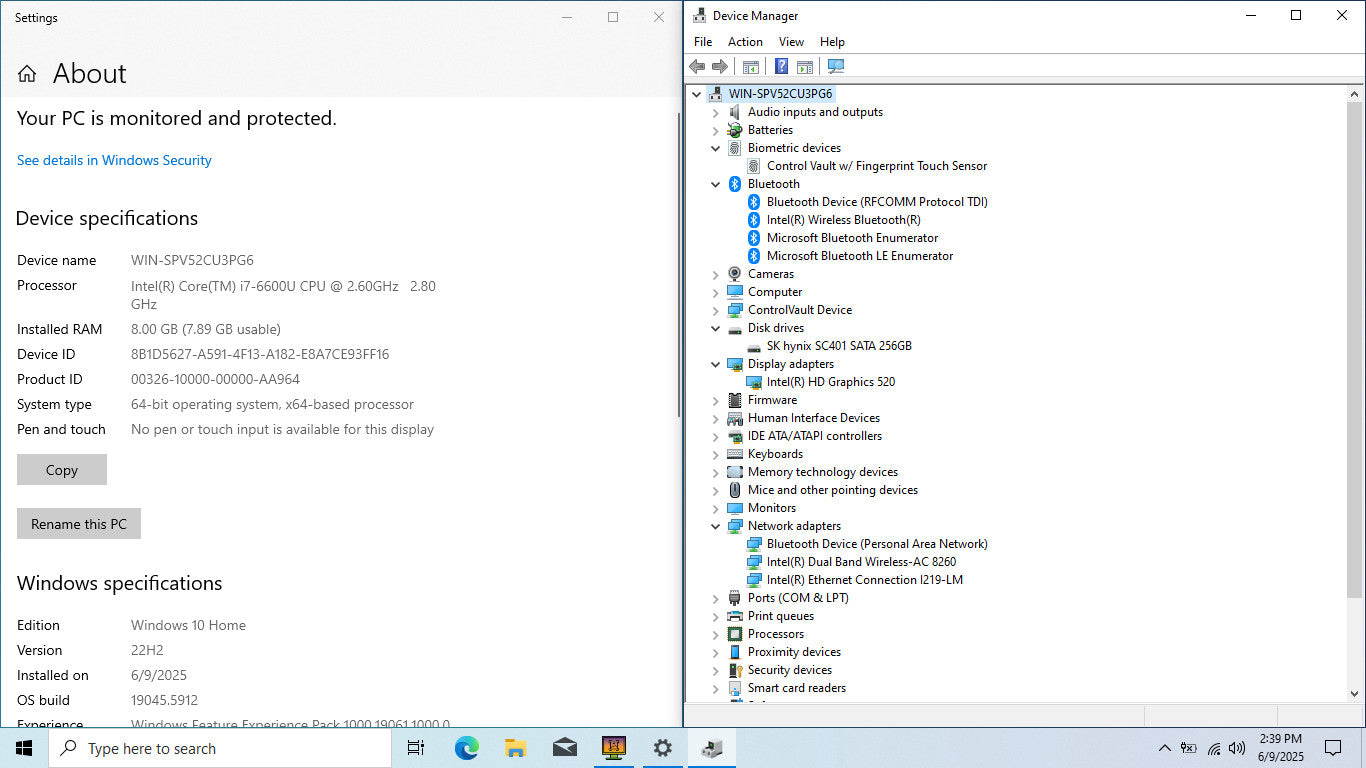Click the Copy button under device specifications

point(62,470)
